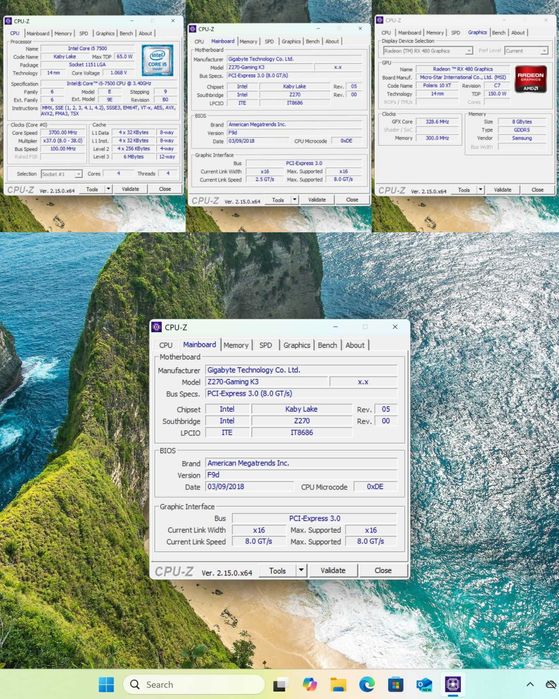
Task: Click the Current Link Speed 8.0 GT/s field
Action: pos(259,542)
